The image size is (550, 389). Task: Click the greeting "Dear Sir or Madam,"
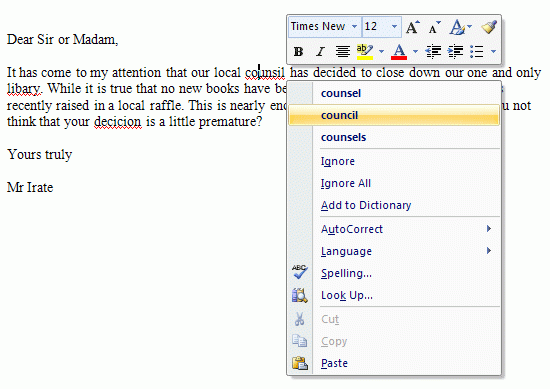click(62, 40)
